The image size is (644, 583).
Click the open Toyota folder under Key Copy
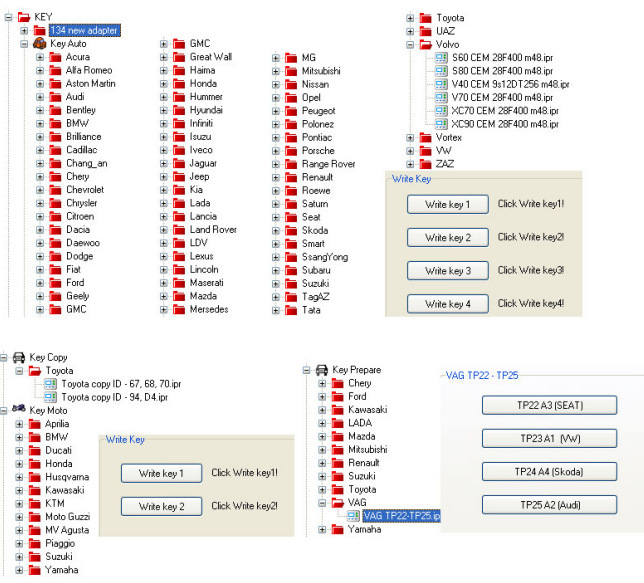(35, 371)
